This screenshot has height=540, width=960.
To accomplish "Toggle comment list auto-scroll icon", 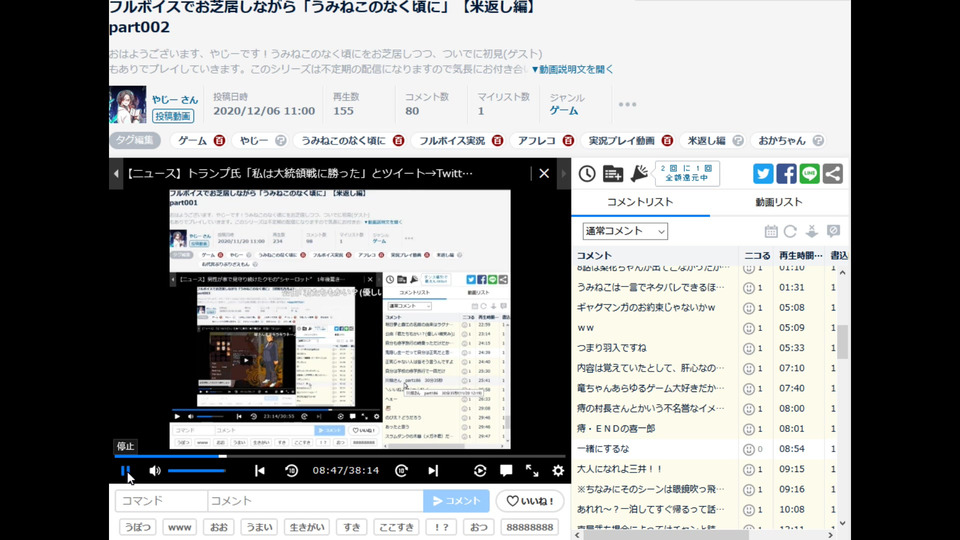I will 812,231.
